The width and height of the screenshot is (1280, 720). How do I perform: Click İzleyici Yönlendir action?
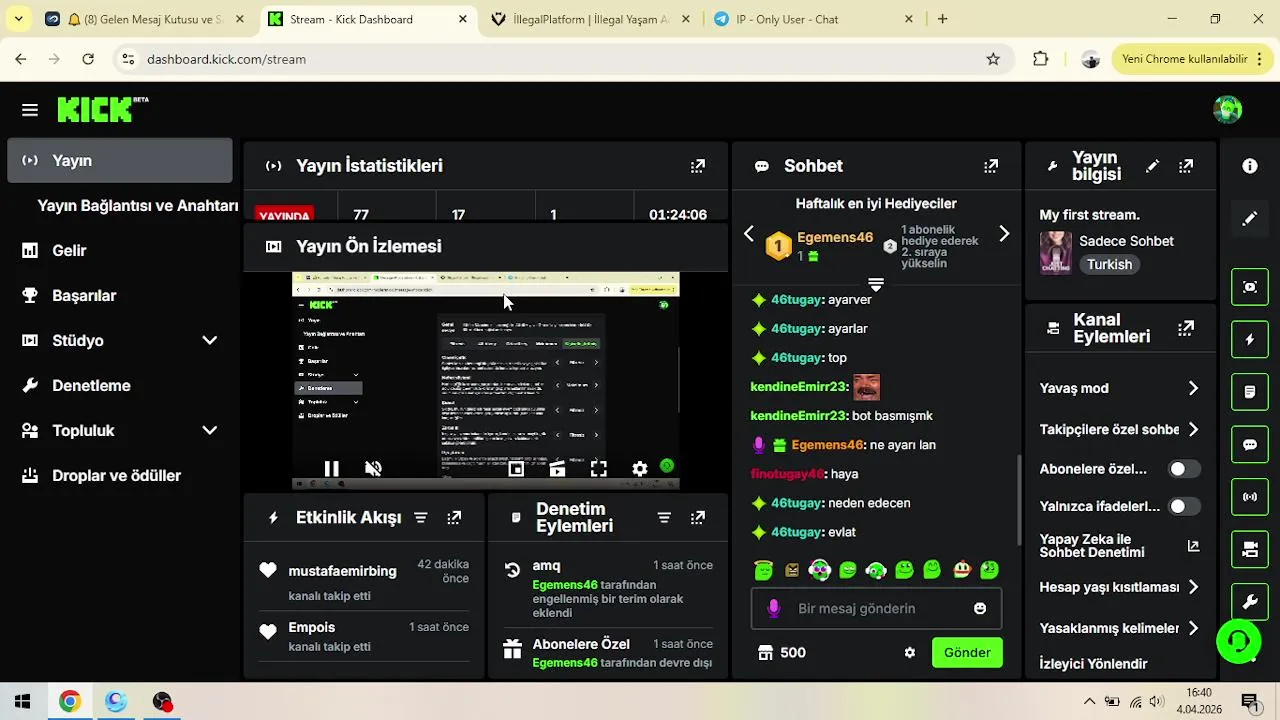click(x=1093, y=663)
